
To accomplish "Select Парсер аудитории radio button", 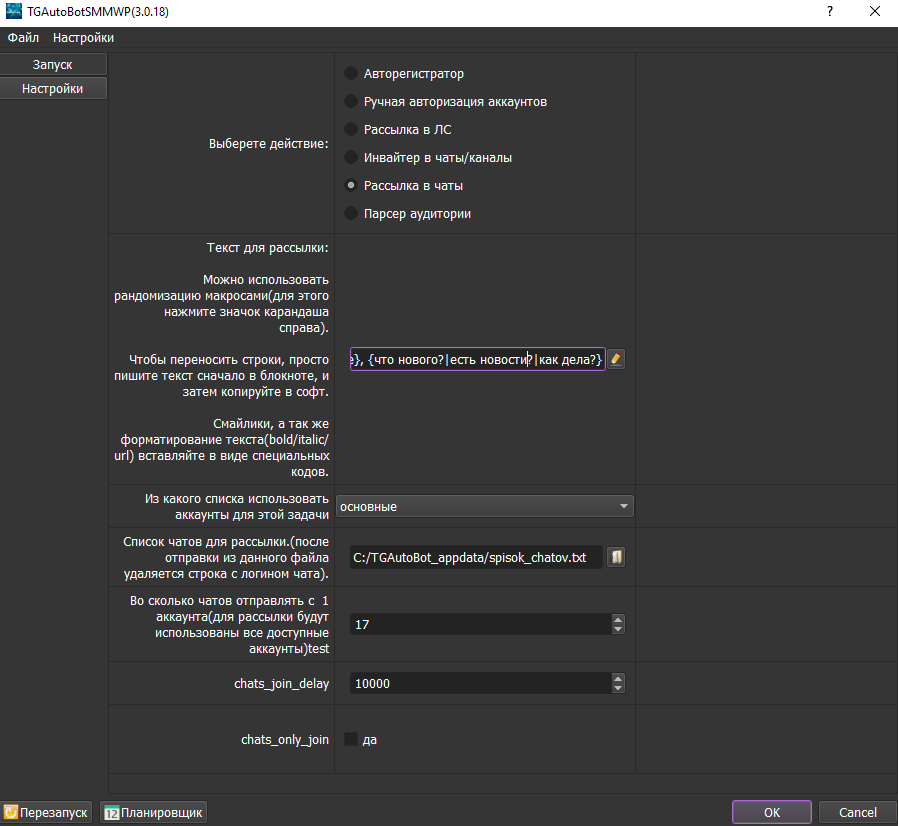I will tap(351, 213).
